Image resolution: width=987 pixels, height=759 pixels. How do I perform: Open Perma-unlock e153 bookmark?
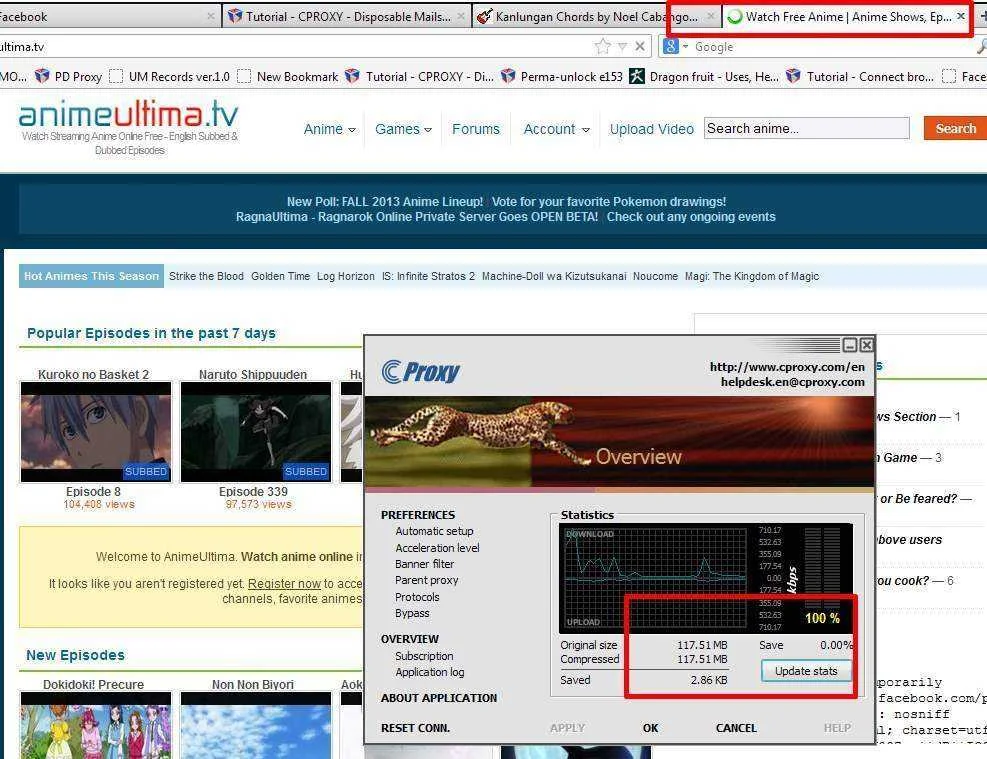(562, 77)
